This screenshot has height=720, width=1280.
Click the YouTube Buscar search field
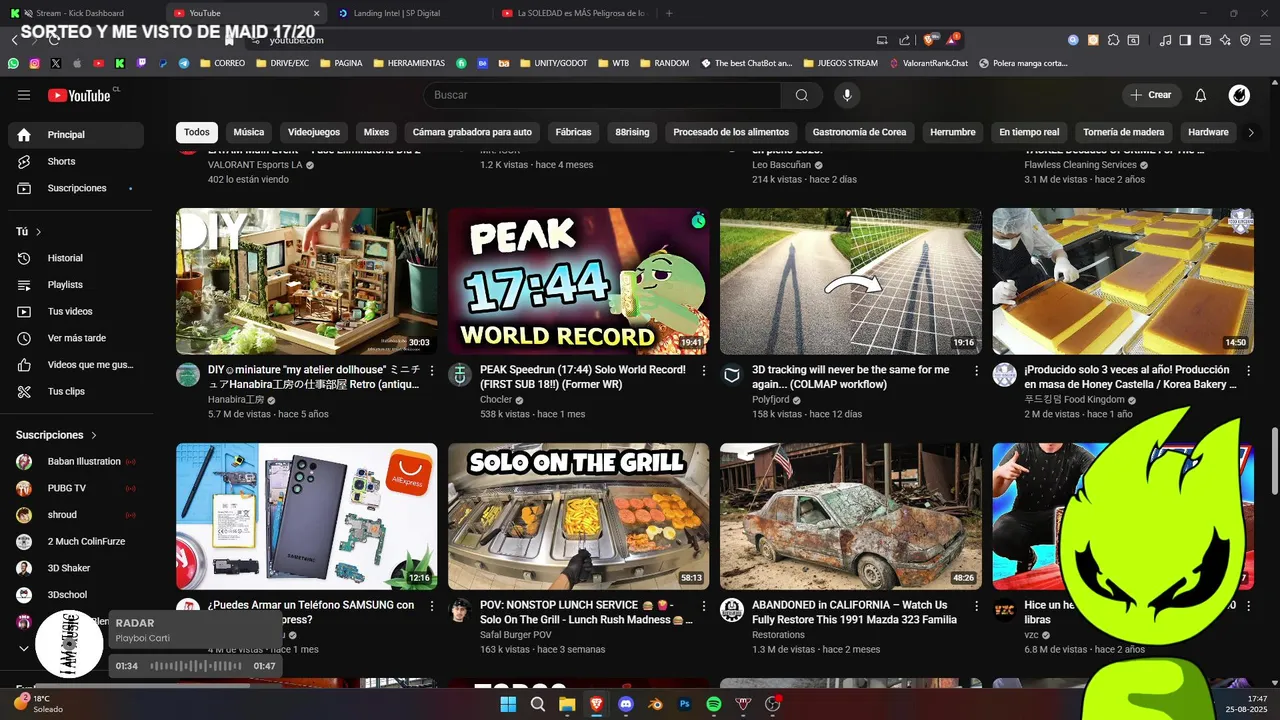(602, 95)
